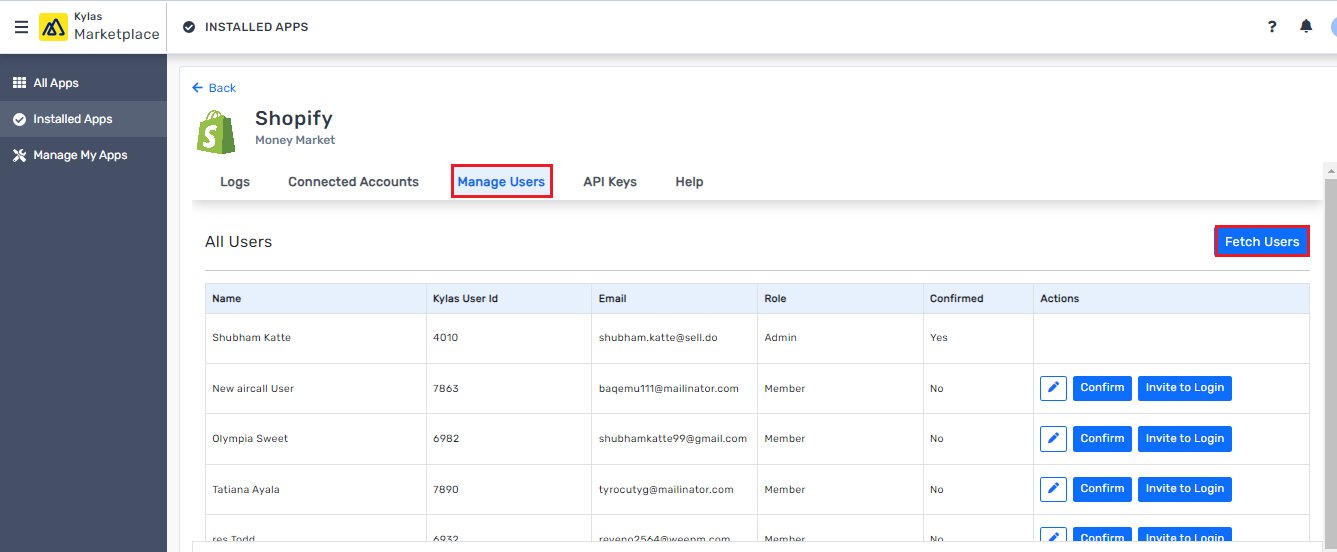Open the Help tab
This screenshot has height=552, width=1337.
[689, 182]
